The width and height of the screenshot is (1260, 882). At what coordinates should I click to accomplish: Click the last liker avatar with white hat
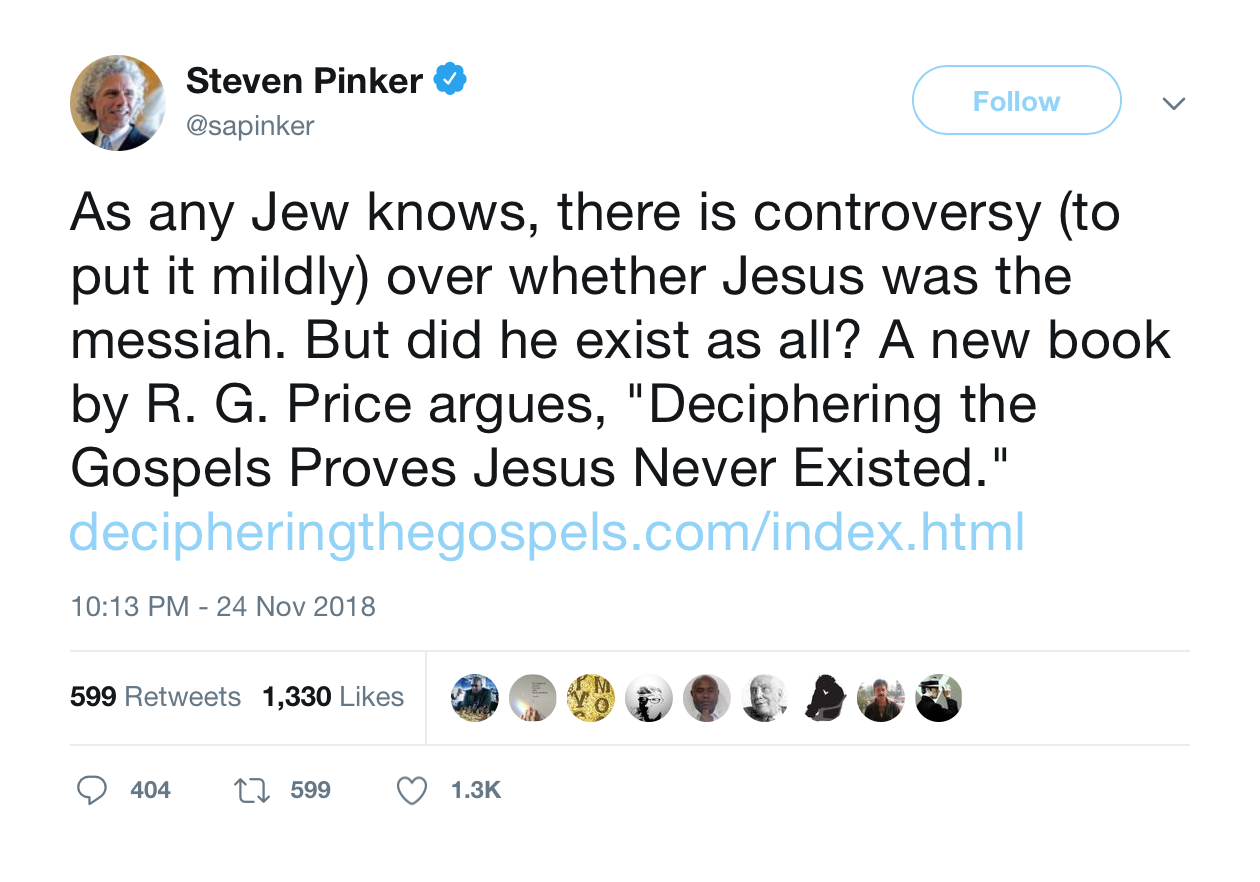pyautogui.click(x=939, y=697)
